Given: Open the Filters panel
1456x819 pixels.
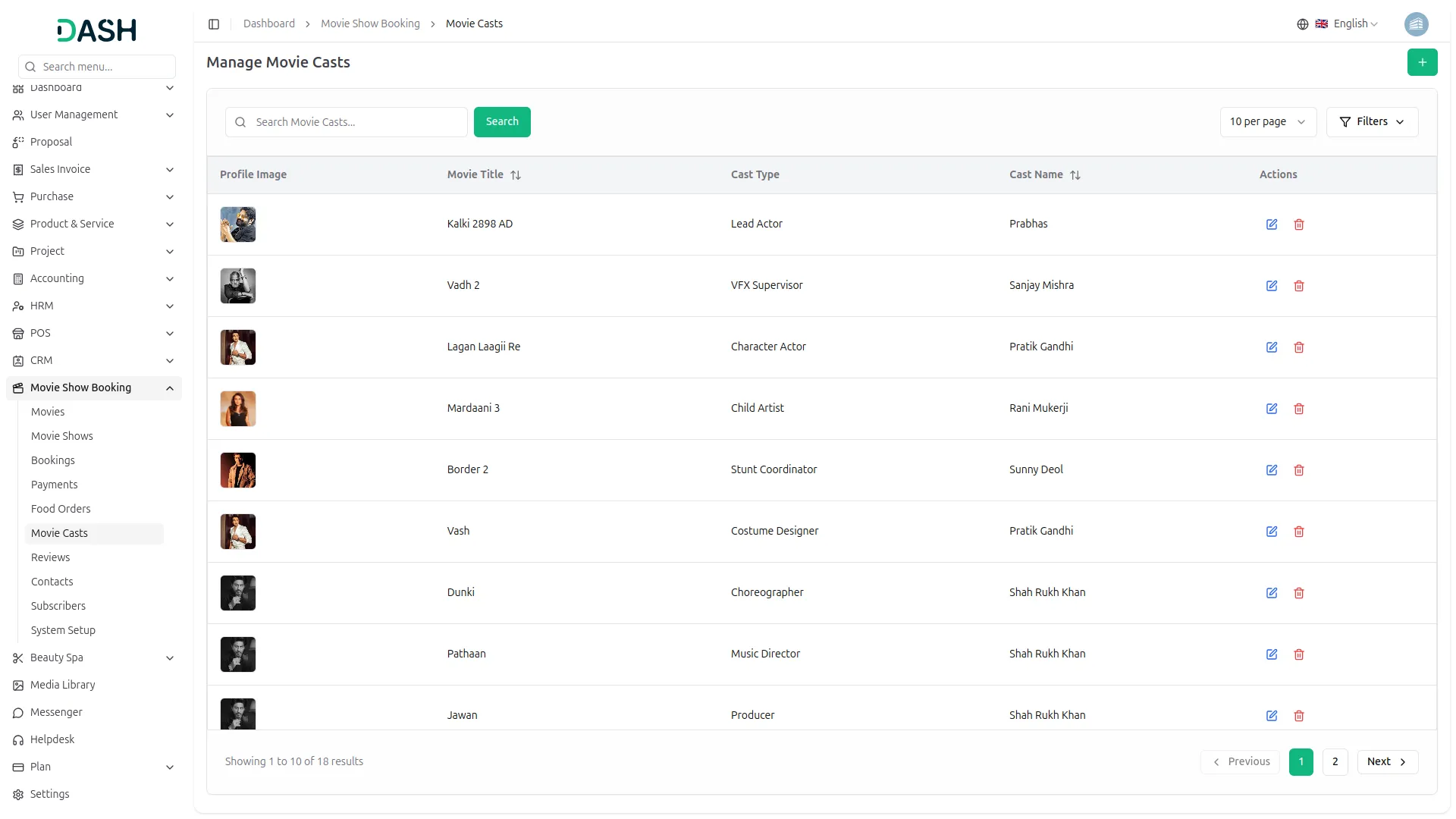Looking at the screenshot, I should (x=1372, y=121).
